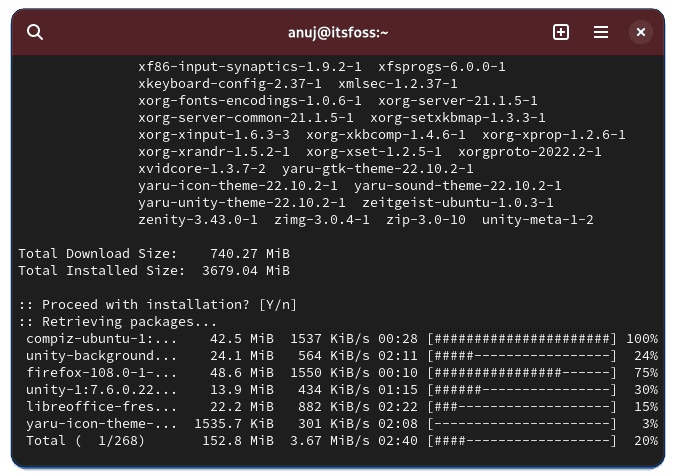Image resolution: width=680 pixels, height=476 pixels.
Task: Click unity-background... download row name
Action: tap(101, 355)
